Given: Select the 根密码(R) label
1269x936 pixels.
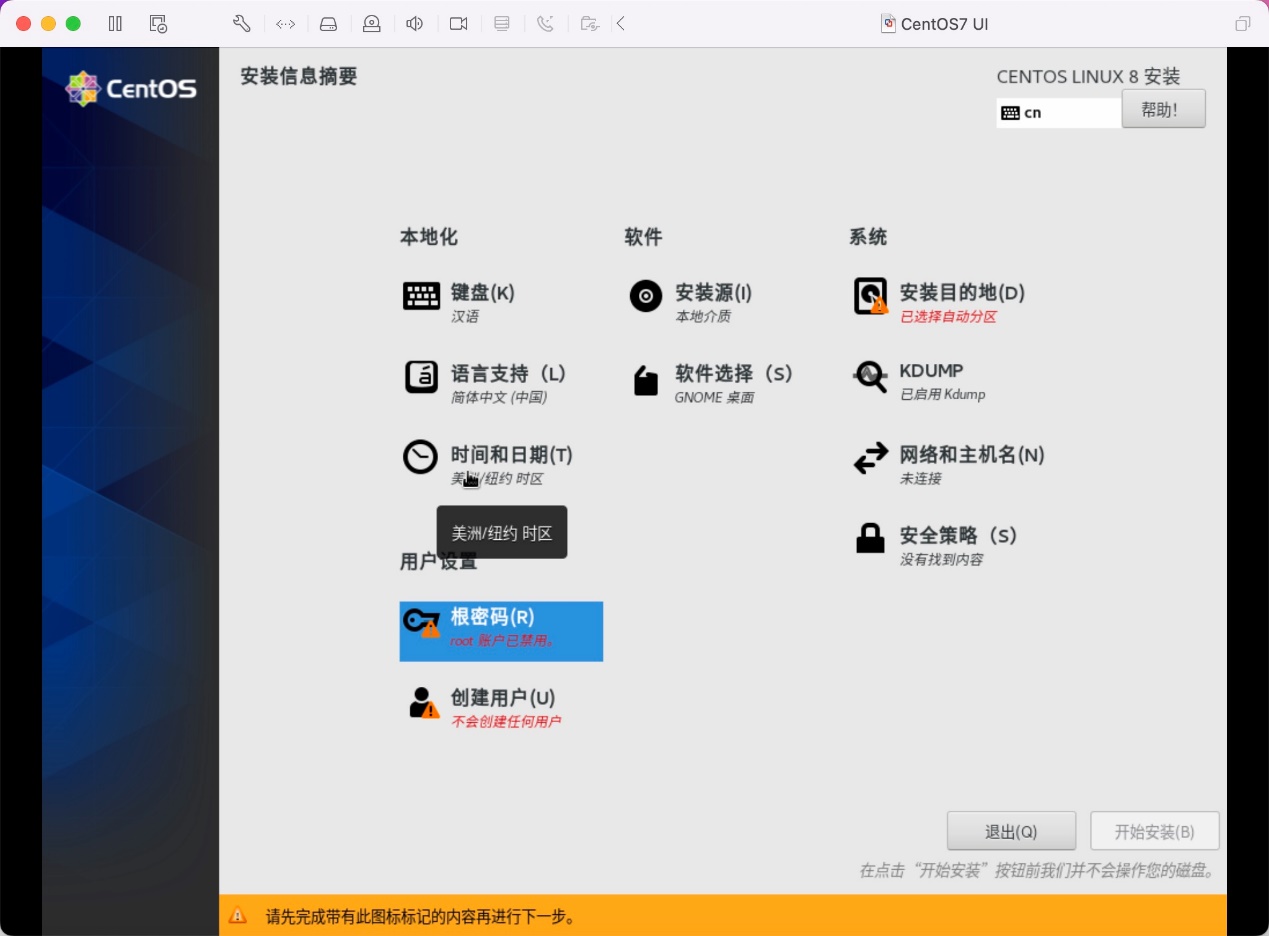Looking at the screenshot, I should tap(492, 617).
